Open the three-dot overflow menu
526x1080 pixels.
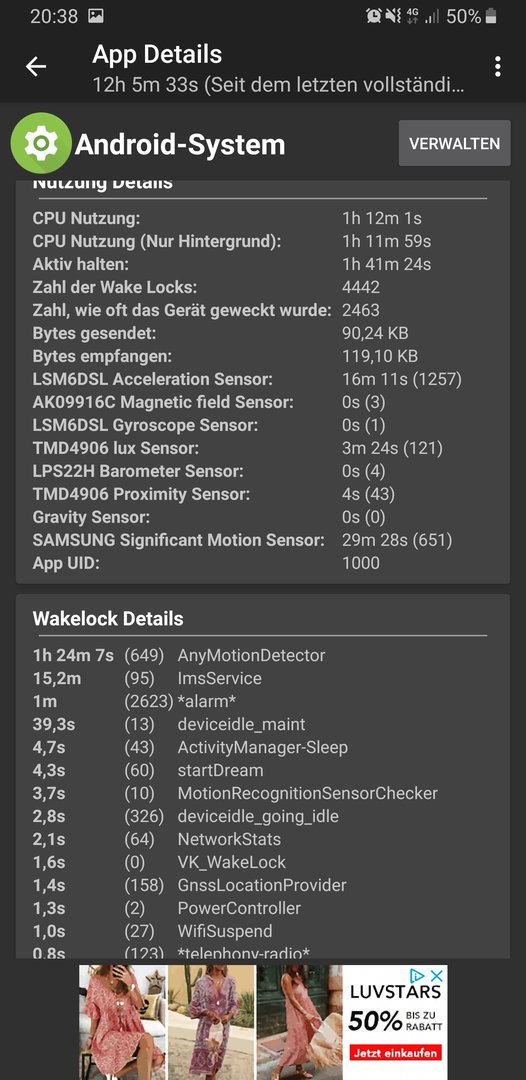tap(497, 66)
